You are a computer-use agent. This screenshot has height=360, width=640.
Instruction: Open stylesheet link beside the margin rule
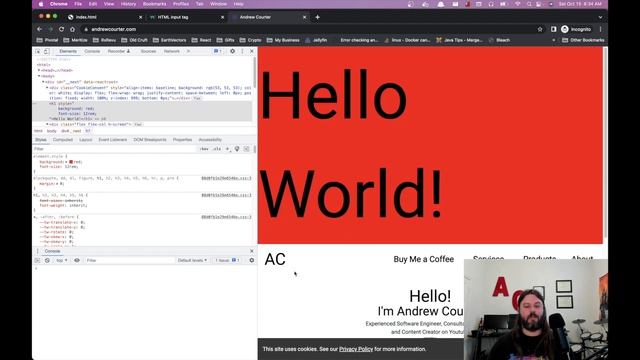226,178
